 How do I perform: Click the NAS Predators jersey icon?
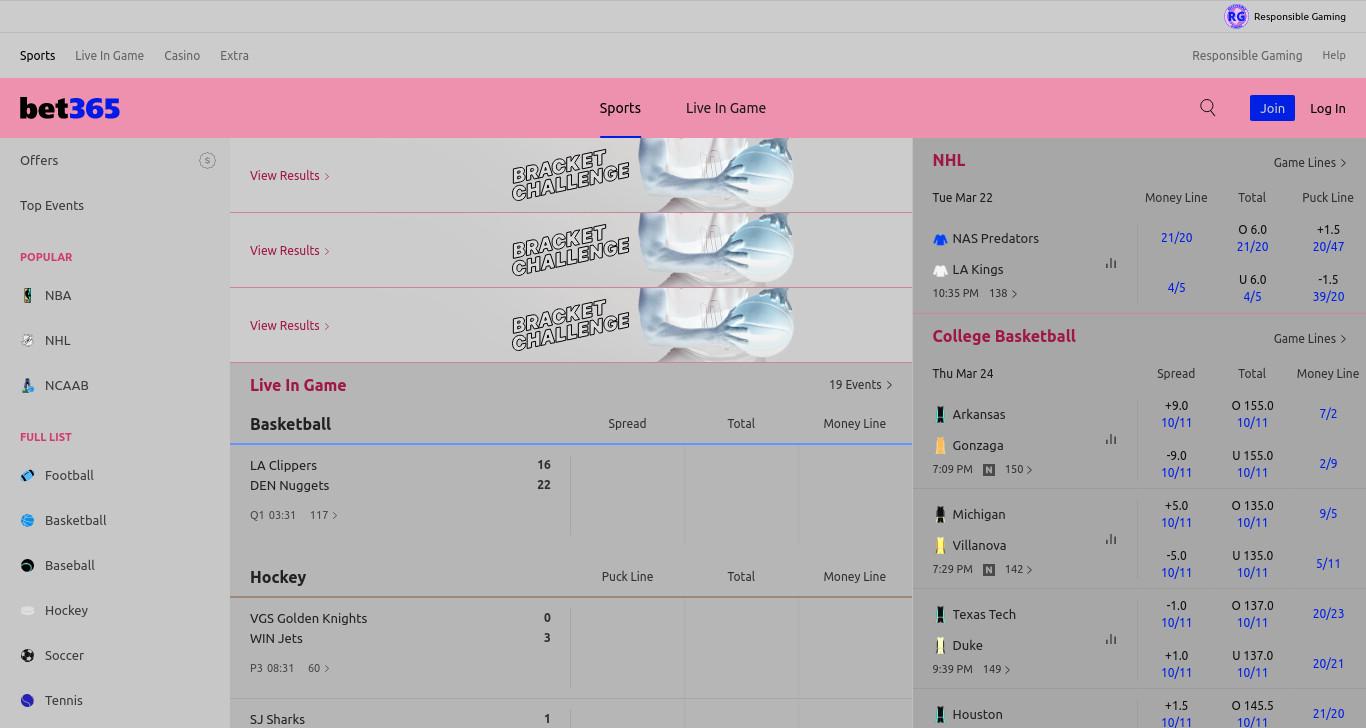(x=940, y=239)
